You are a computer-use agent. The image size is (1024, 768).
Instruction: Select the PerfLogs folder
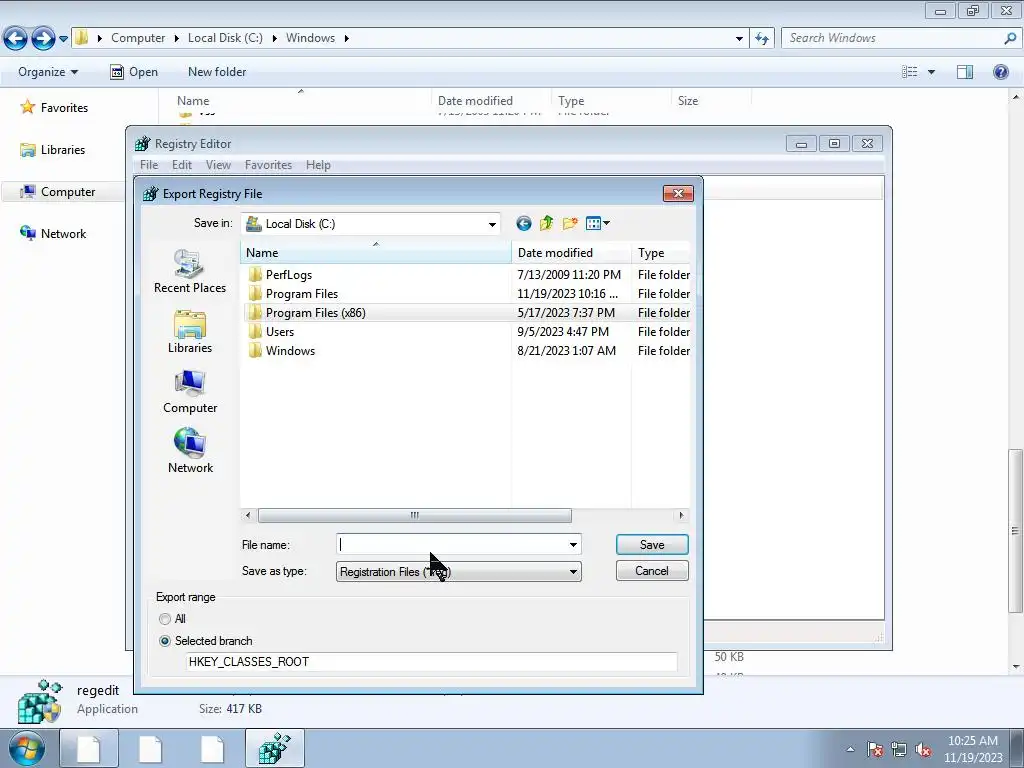pos(289,275)
